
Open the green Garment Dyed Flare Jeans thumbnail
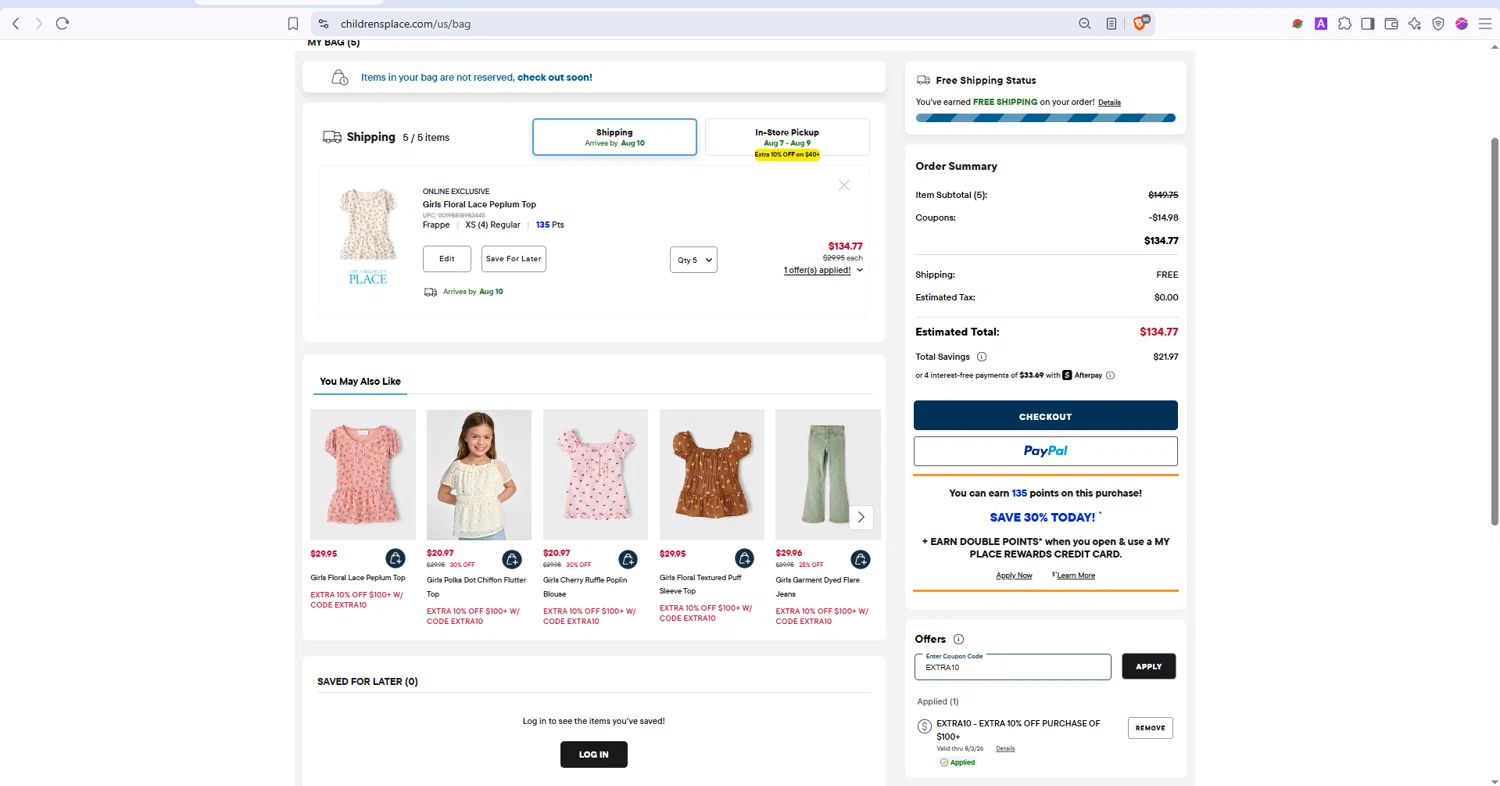tap(828, 475)
